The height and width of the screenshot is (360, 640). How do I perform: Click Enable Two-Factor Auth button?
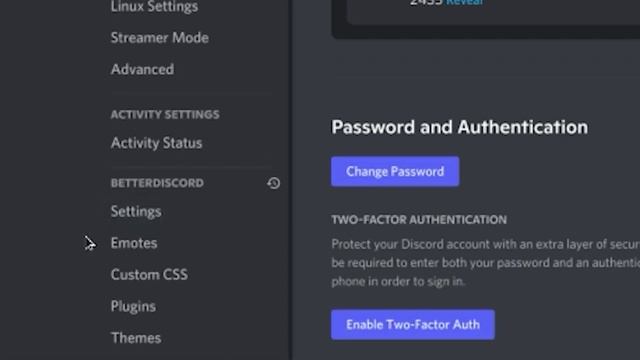tap(413, 324)
